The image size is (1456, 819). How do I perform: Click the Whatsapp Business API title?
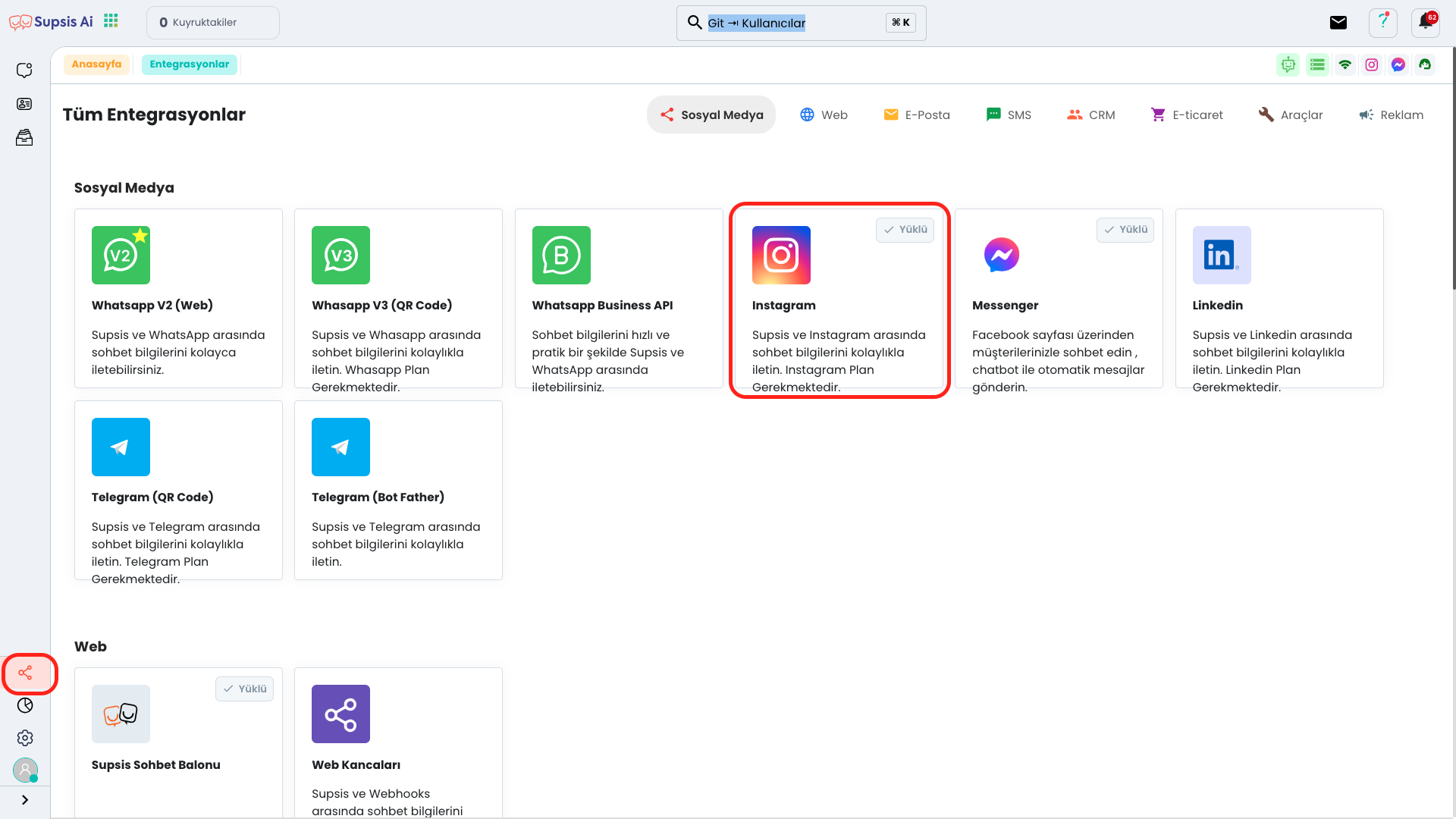pos(602,306)
